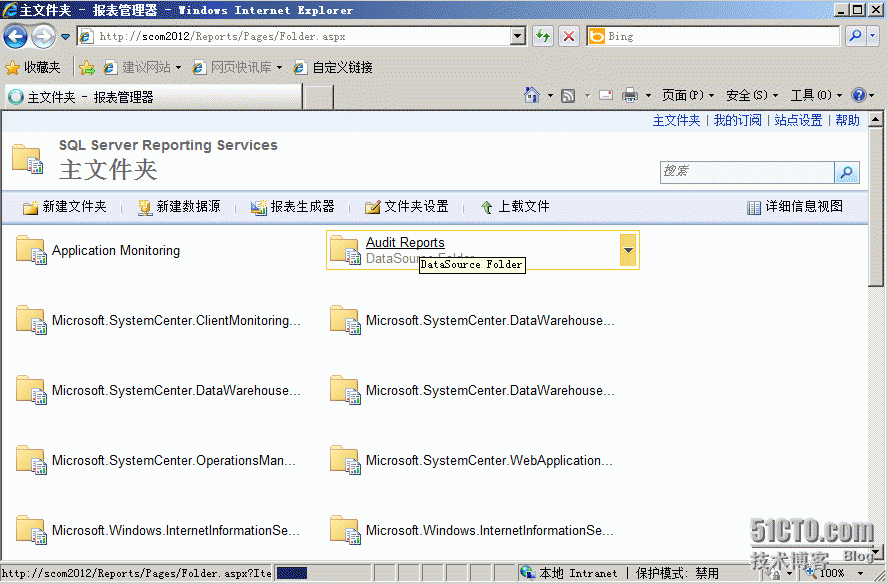
Task: Click the 搜索 report search field
Action: coord(747,172)
